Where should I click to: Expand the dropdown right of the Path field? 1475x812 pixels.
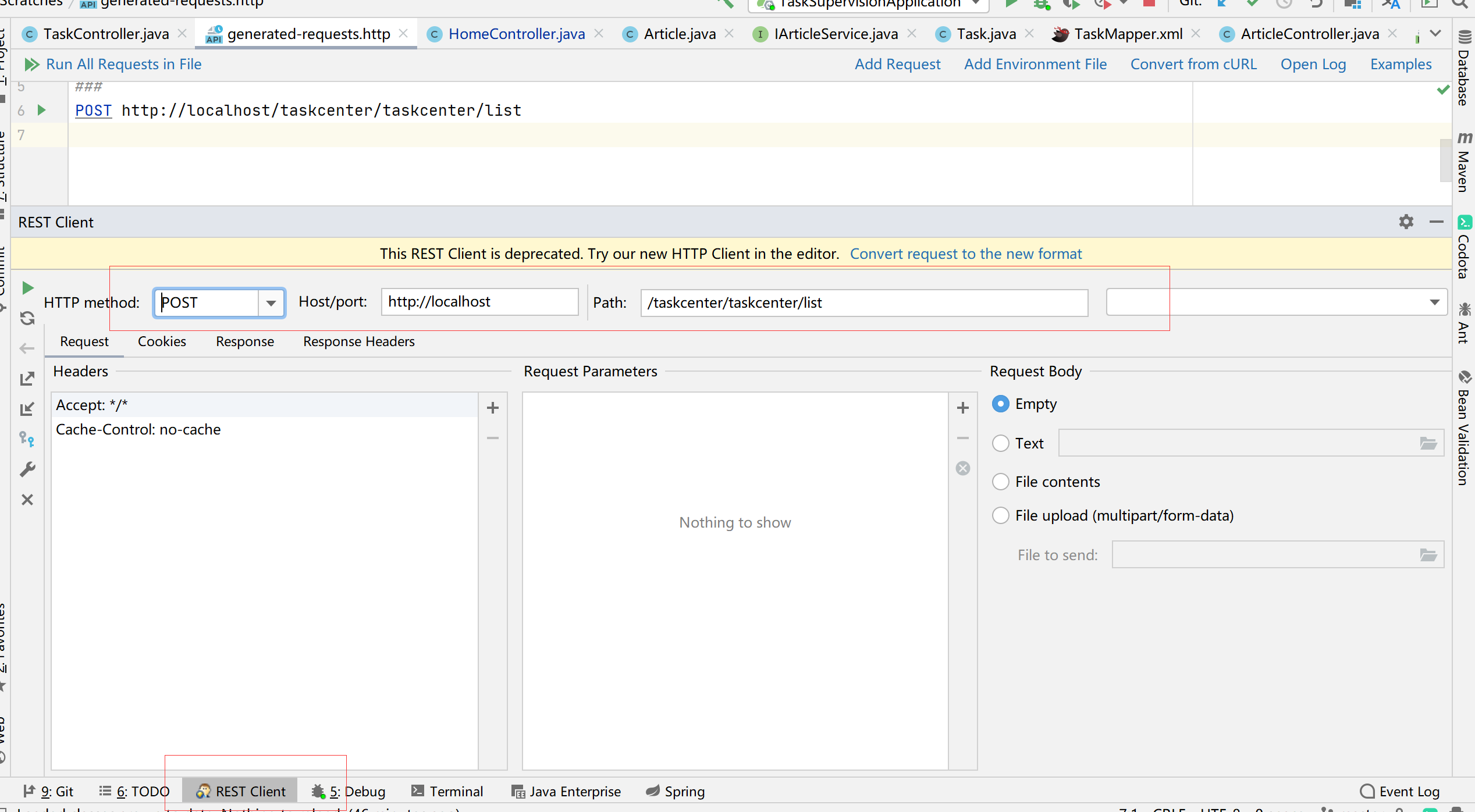(1434, 302)
